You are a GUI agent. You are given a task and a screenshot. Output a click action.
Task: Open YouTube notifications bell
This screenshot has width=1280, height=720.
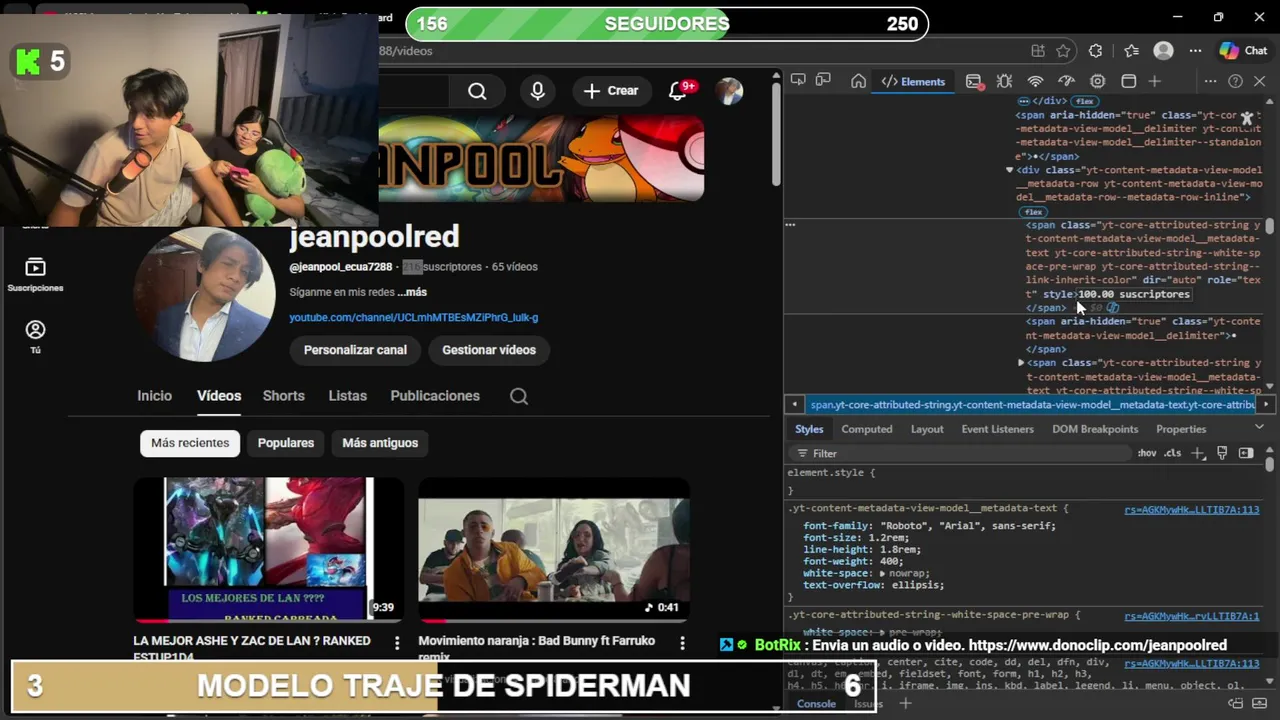(x=677, y=91)
